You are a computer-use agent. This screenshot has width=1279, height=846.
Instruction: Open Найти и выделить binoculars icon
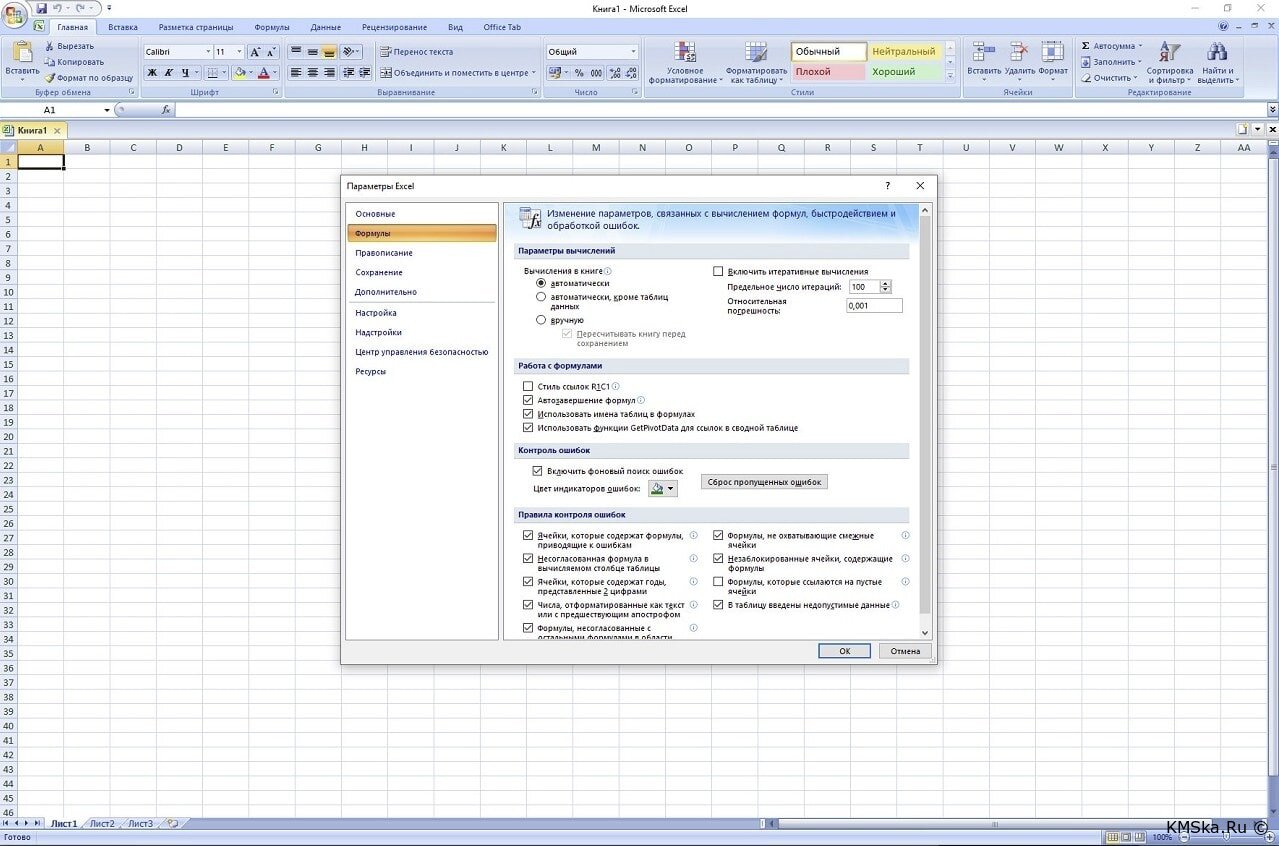[1216, 52]
